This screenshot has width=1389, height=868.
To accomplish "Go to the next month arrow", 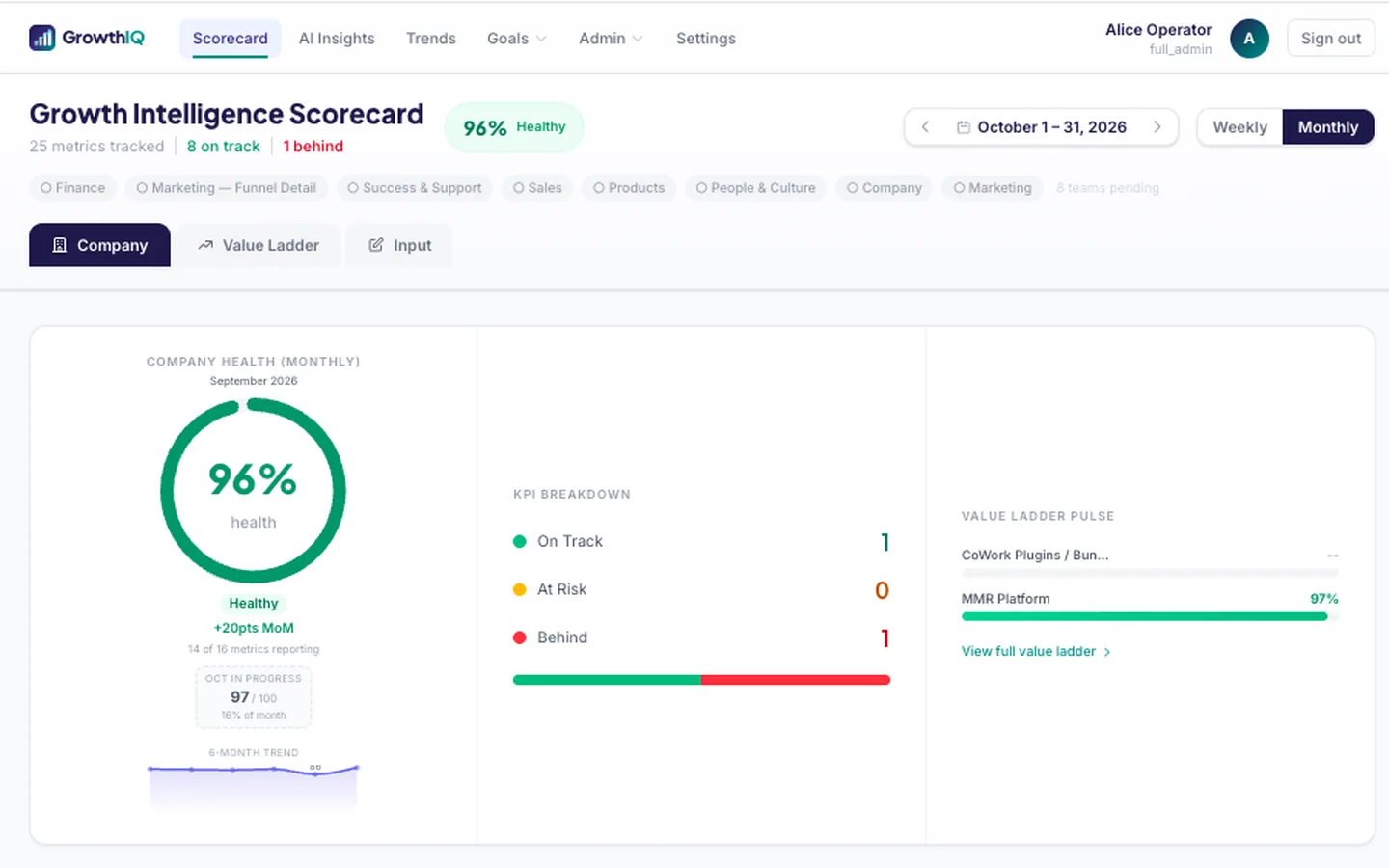I will coord(1157,127).
